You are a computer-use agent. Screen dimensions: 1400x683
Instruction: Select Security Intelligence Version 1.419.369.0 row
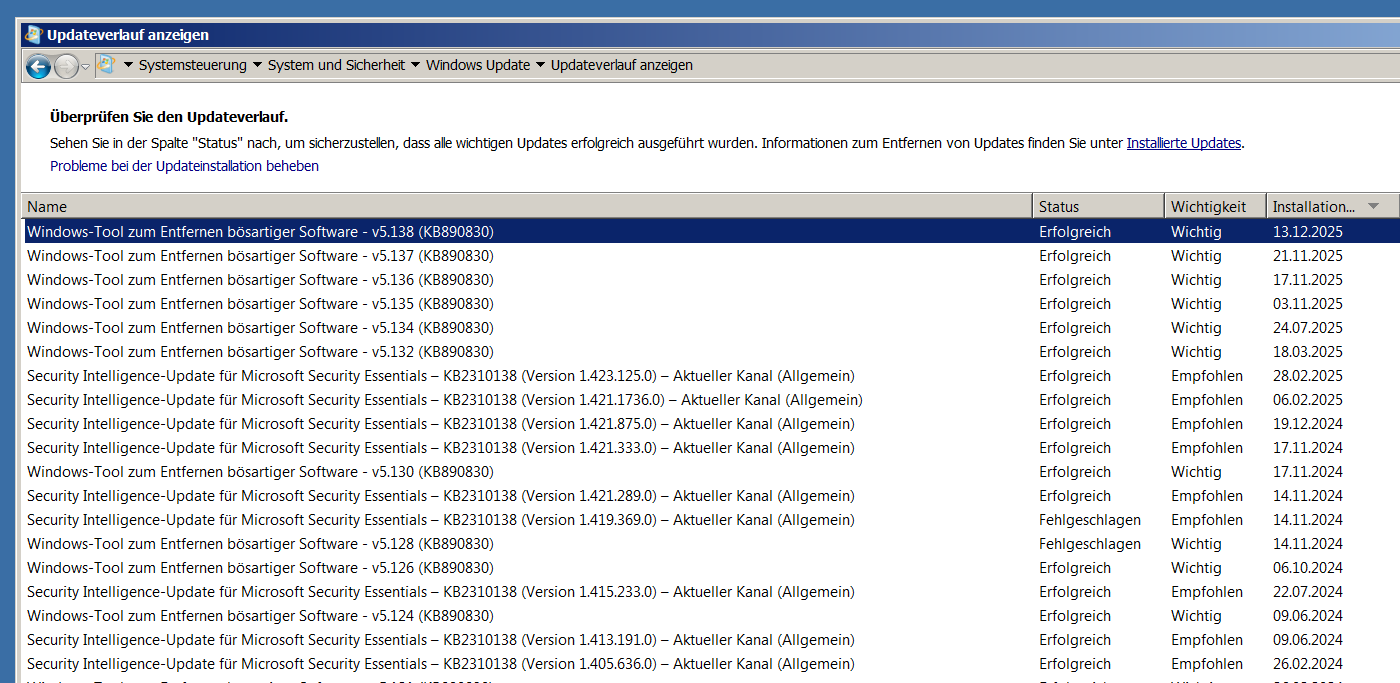click(711, 520)
